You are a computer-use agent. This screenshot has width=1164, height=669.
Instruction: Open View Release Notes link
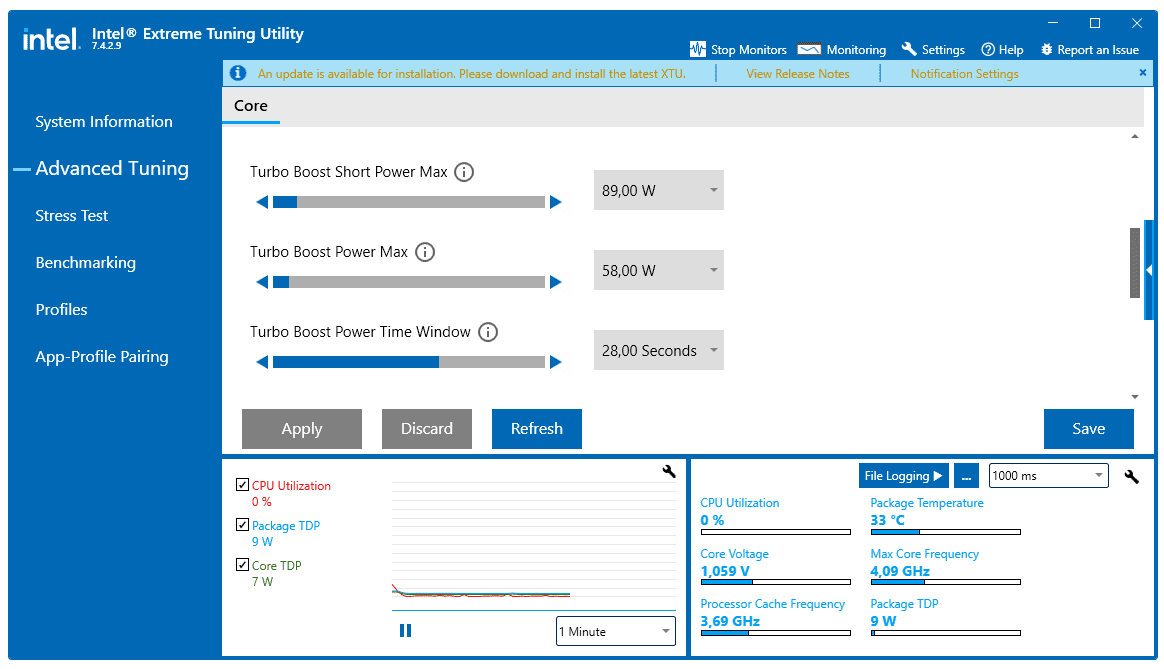[797, 74]
